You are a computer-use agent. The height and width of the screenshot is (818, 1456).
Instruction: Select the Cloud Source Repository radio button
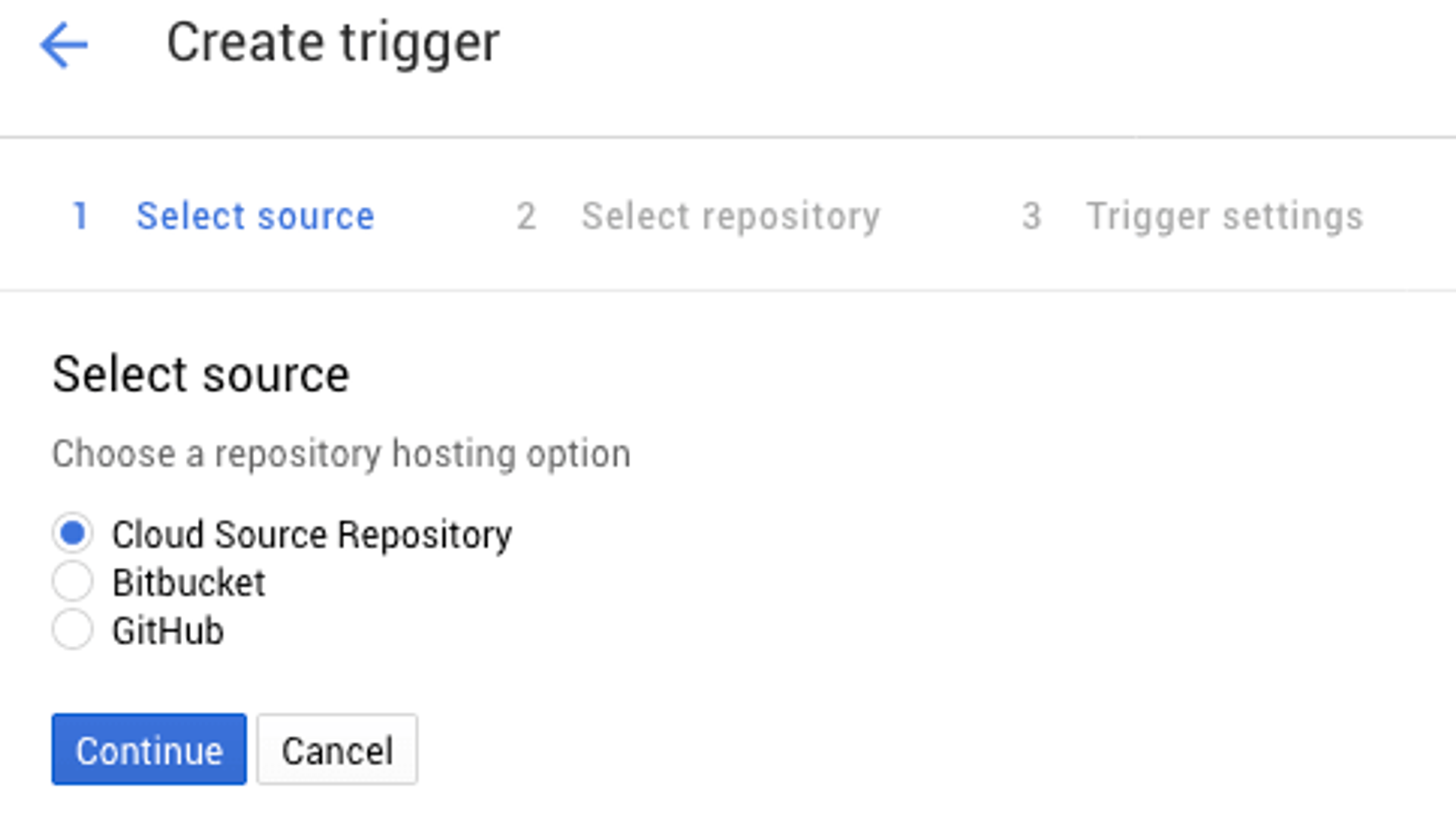[x=73, y=534]
